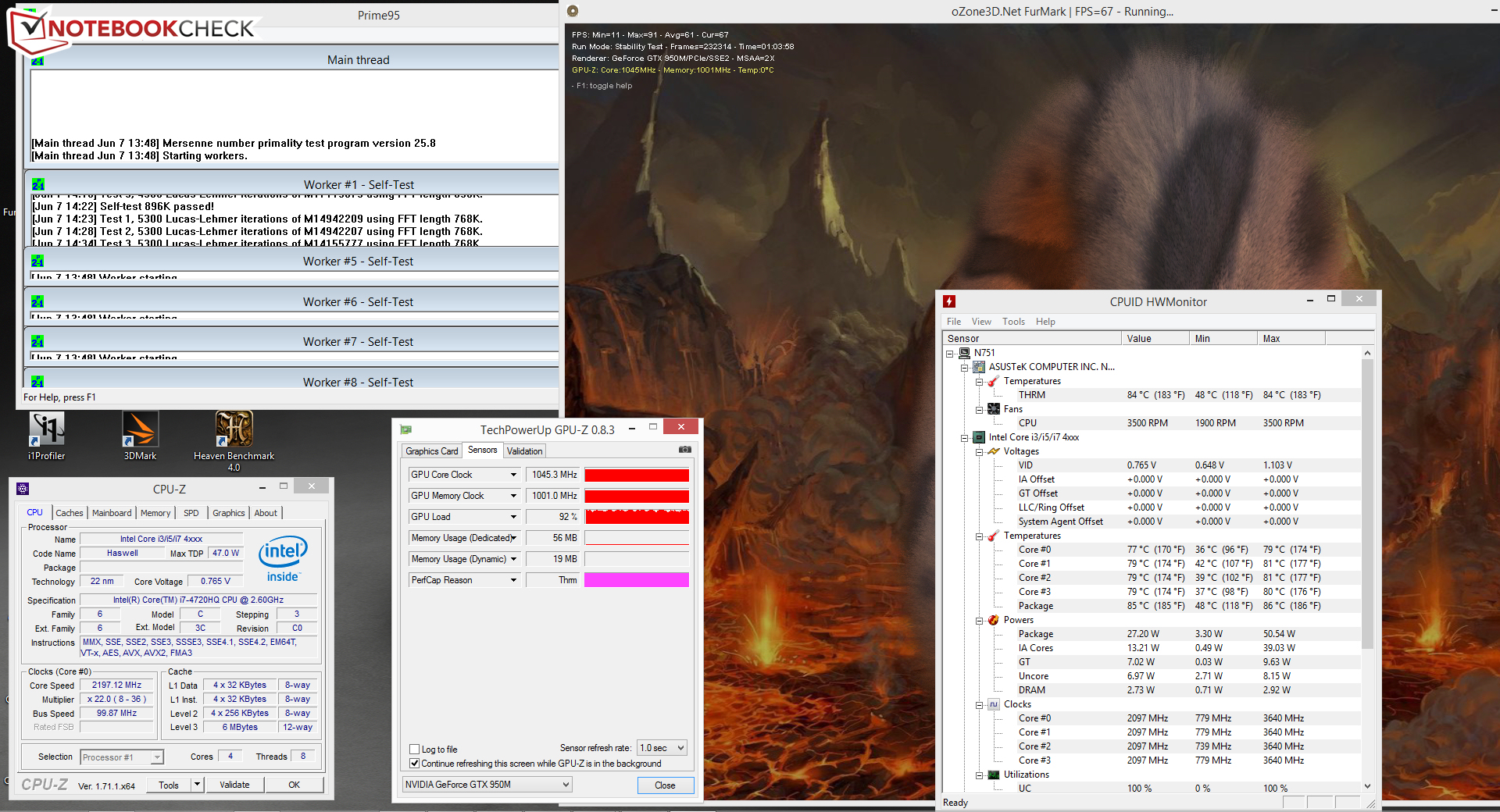This screenshot has height=812, width=1500.
Task: Click the Worker #5 window icon
Action: point(37,262)
